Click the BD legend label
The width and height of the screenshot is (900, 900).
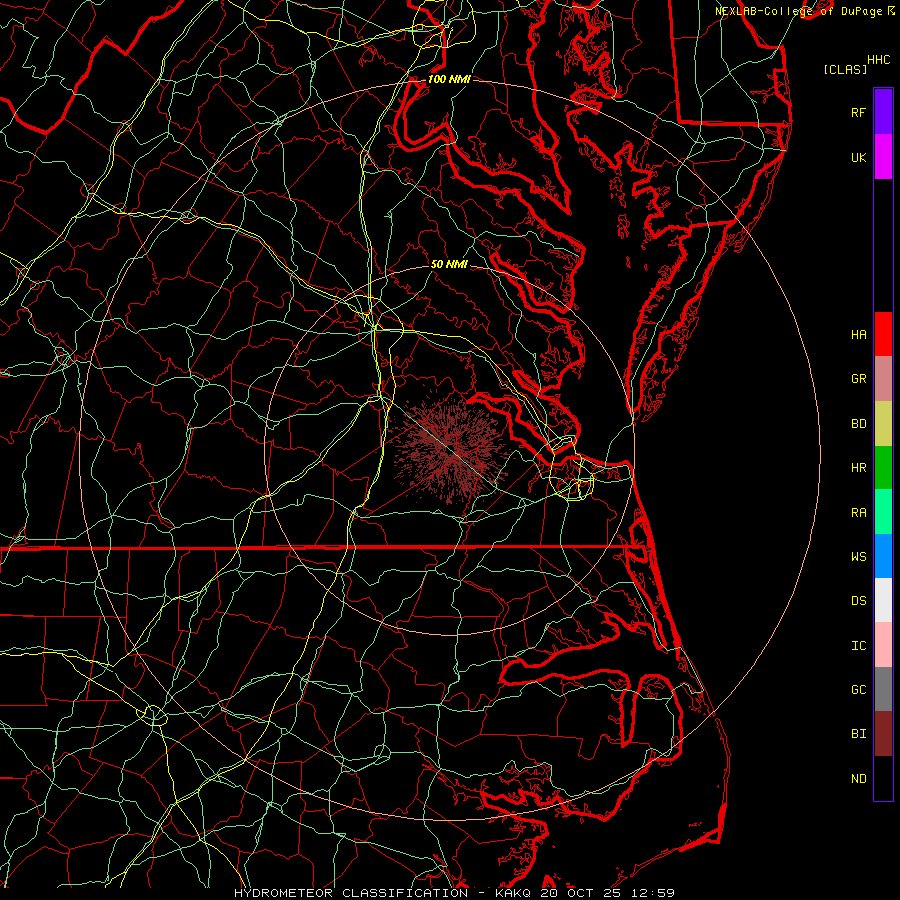point(858,424)
